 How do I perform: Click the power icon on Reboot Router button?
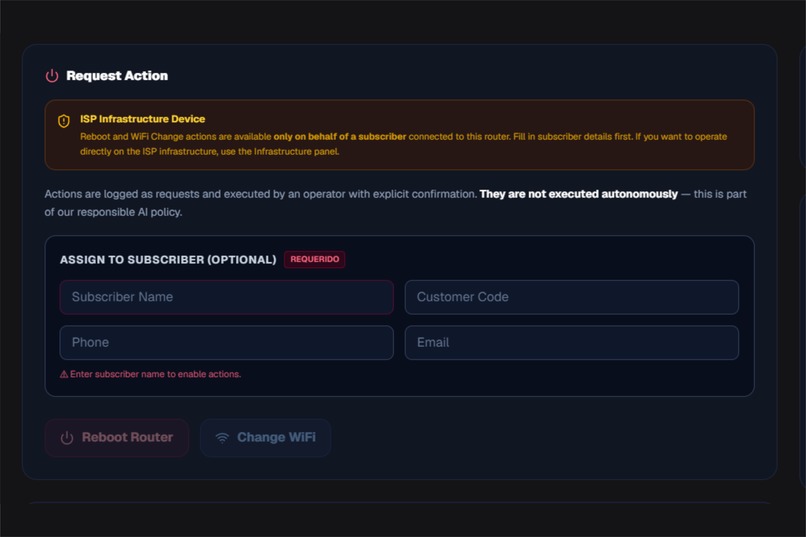67,438
